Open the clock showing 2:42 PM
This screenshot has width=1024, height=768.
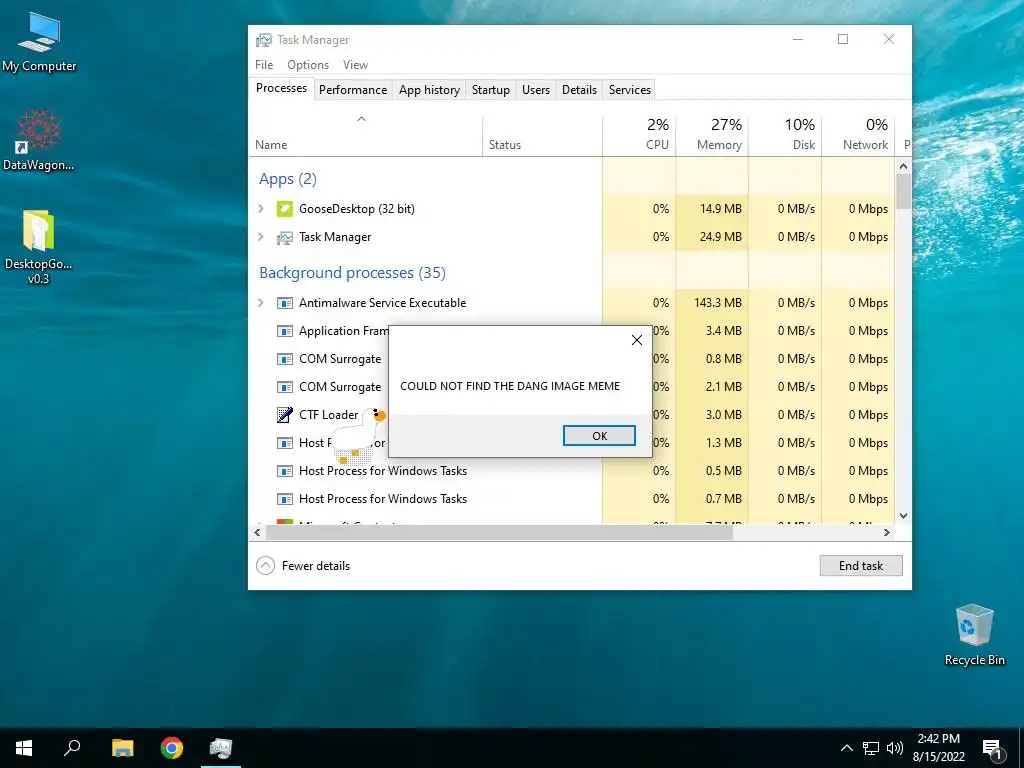pos(938,748)
